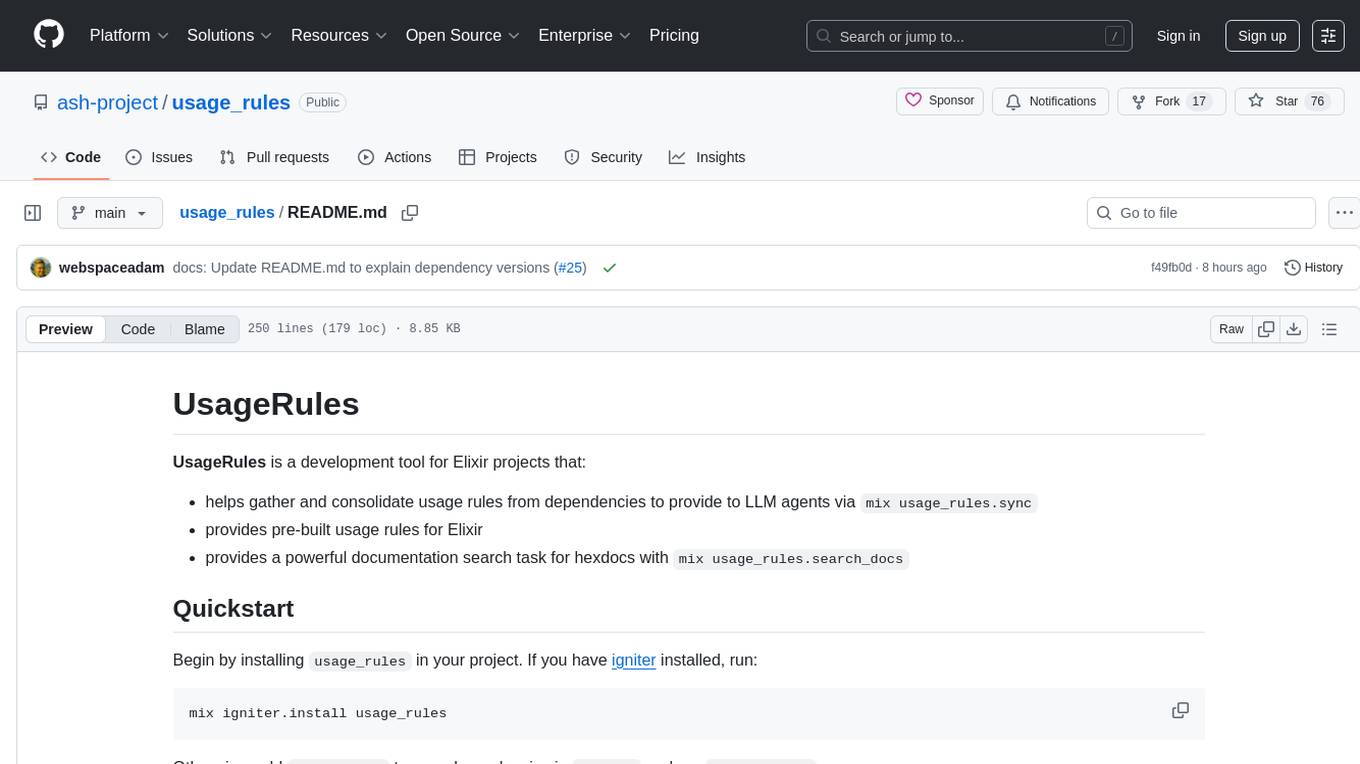Switch to the Code tab
The width and height of the screenshot is (1360, 764).
(x=71, y=157)
